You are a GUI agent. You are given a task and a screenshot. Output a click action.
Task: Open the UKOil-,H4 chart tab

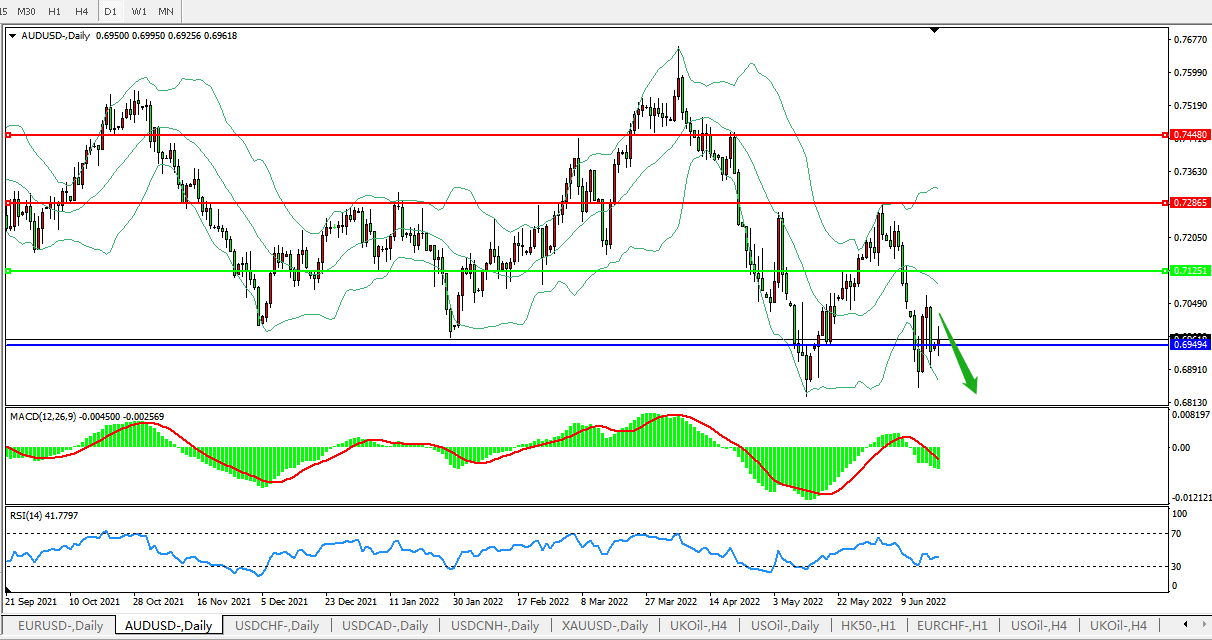(1119, 626)
